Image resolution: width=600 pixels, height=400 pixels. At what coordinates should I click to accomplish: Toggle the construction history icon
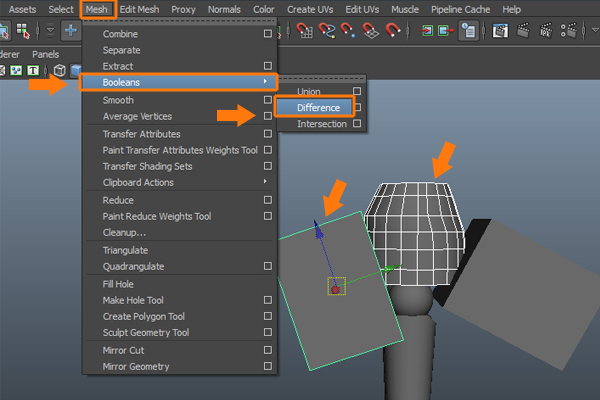point(468,31)
